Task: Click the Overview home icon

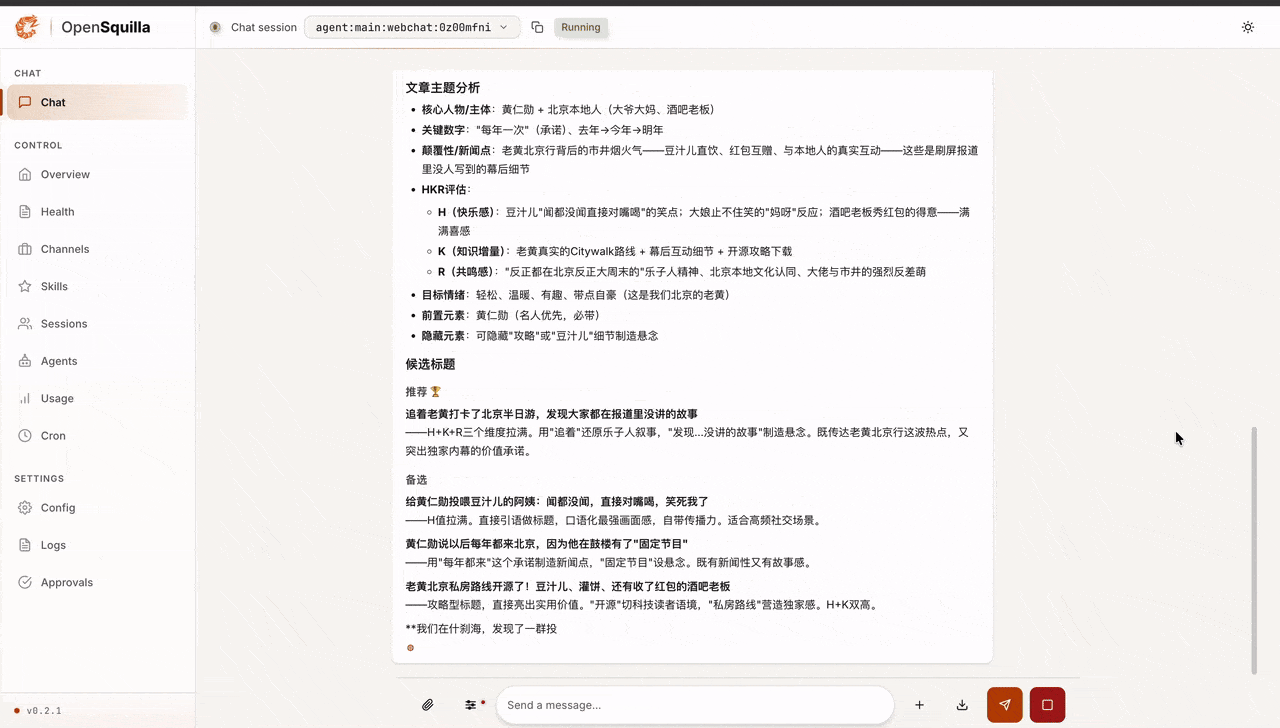Action: point(25,174)
